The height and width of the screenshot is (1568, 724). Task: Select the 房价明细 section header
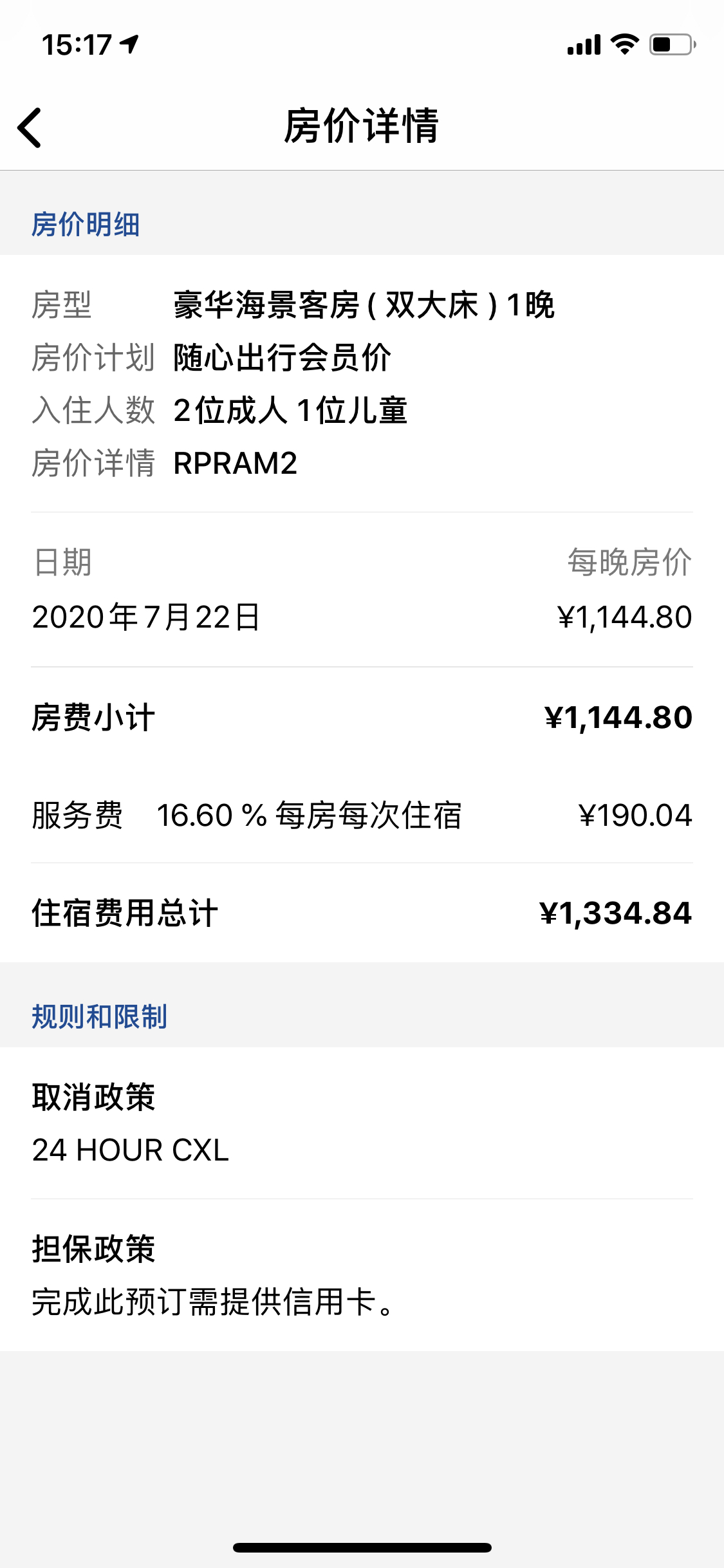click(x=86, y=225)
